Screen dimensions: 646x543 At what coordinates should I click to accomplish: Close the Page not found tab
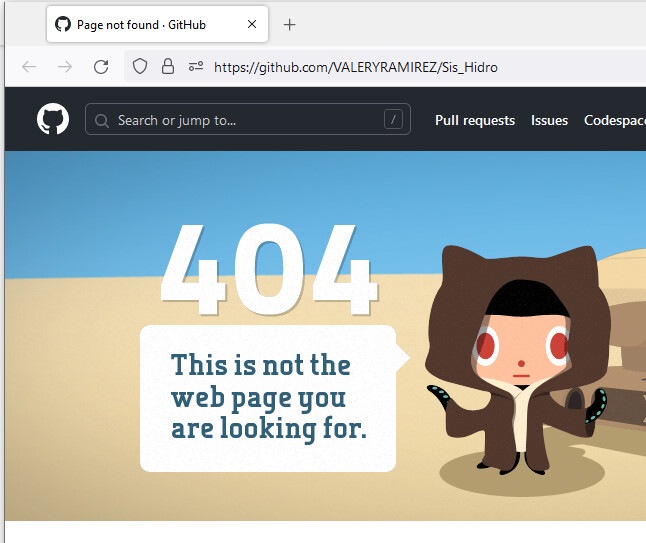(x=252, y=24)
